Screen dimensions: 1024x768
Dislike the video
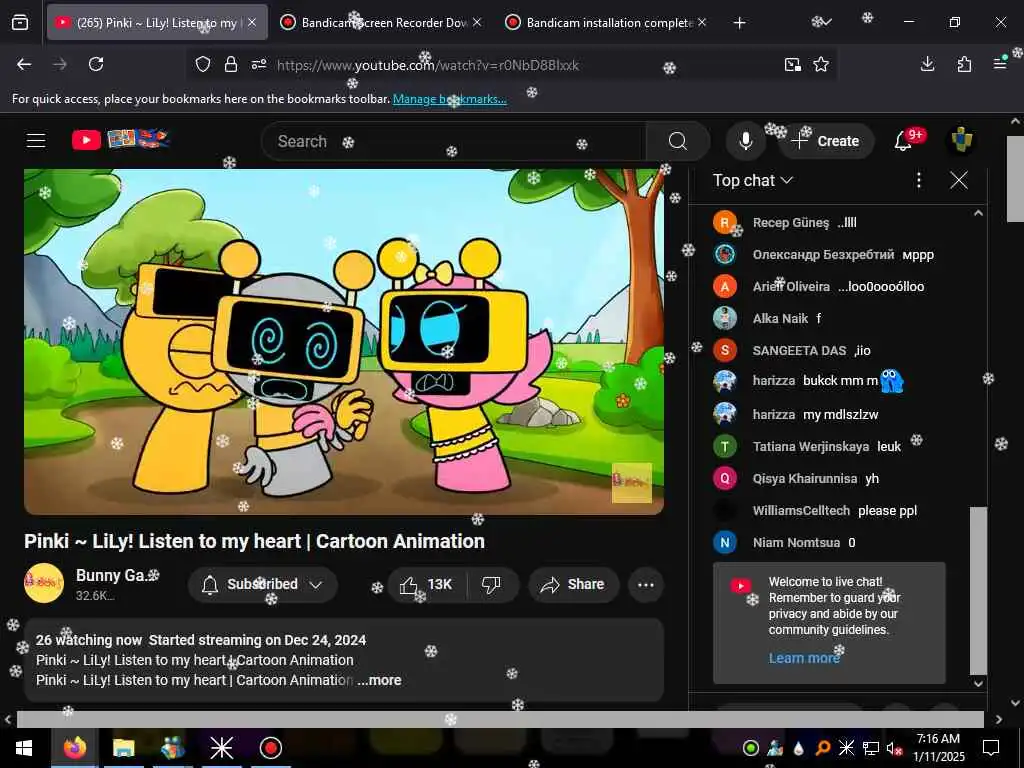(x=491, y=584)
